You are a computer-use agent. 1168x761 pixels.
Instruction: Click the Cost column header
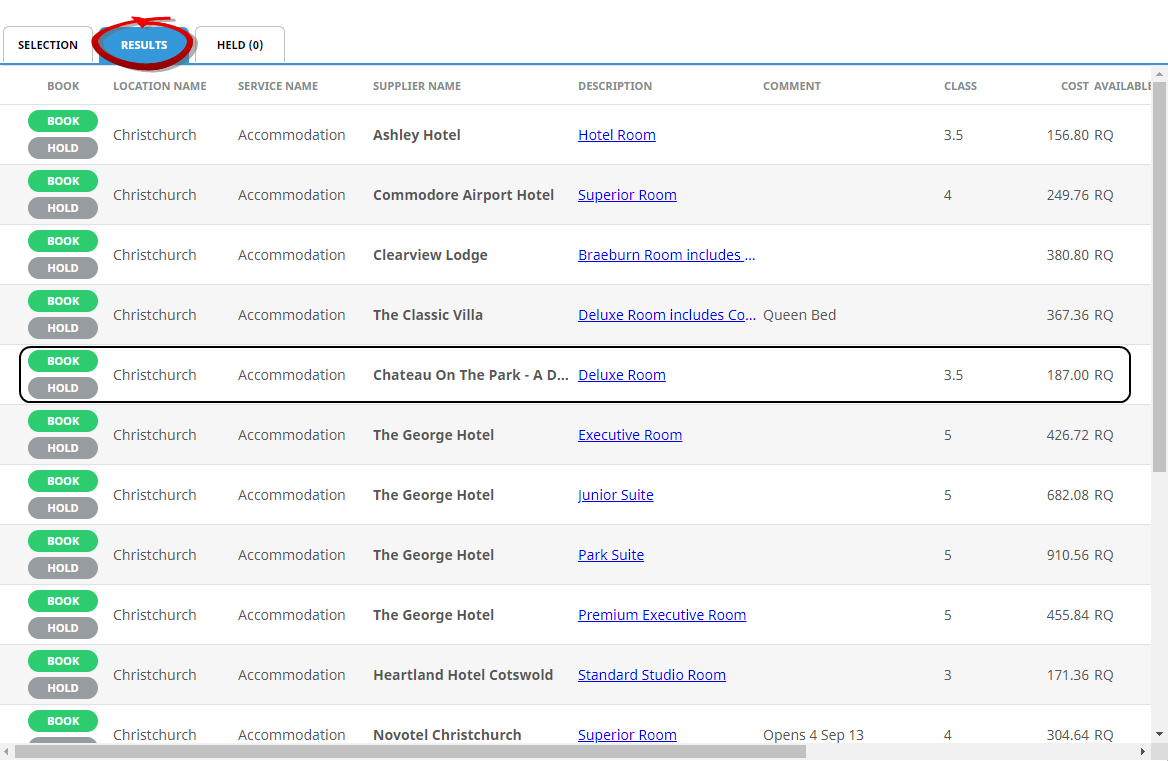[1074, 86]
